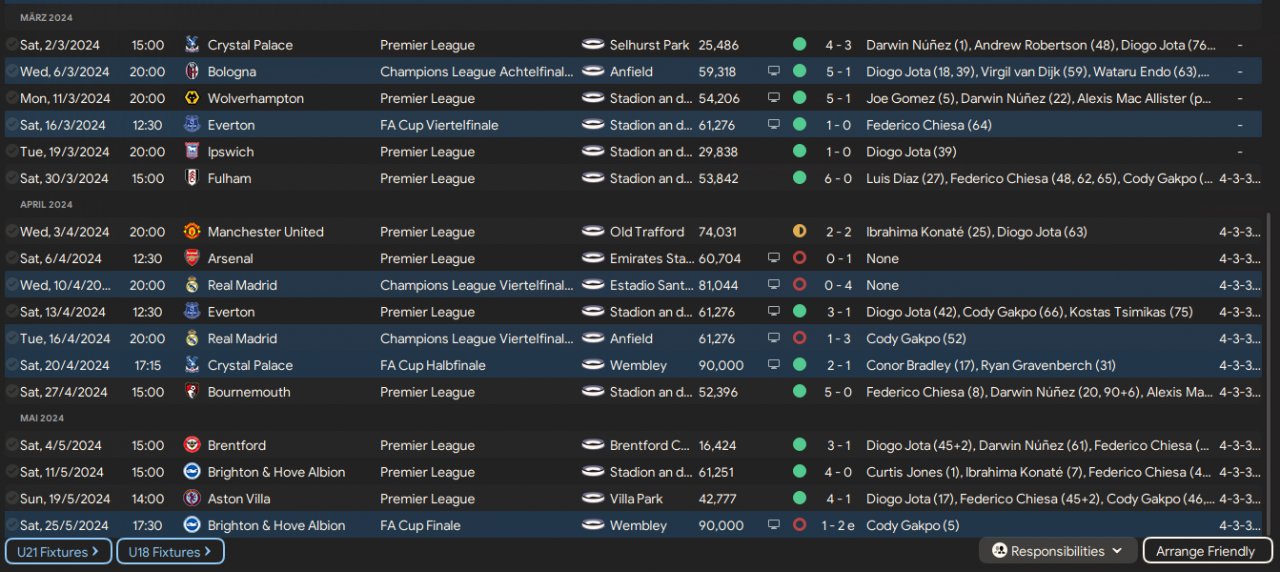1280x572 pixels.
Task: Toggle the checkmark beside the Ipswich fixture
Action: coord(11,152)
